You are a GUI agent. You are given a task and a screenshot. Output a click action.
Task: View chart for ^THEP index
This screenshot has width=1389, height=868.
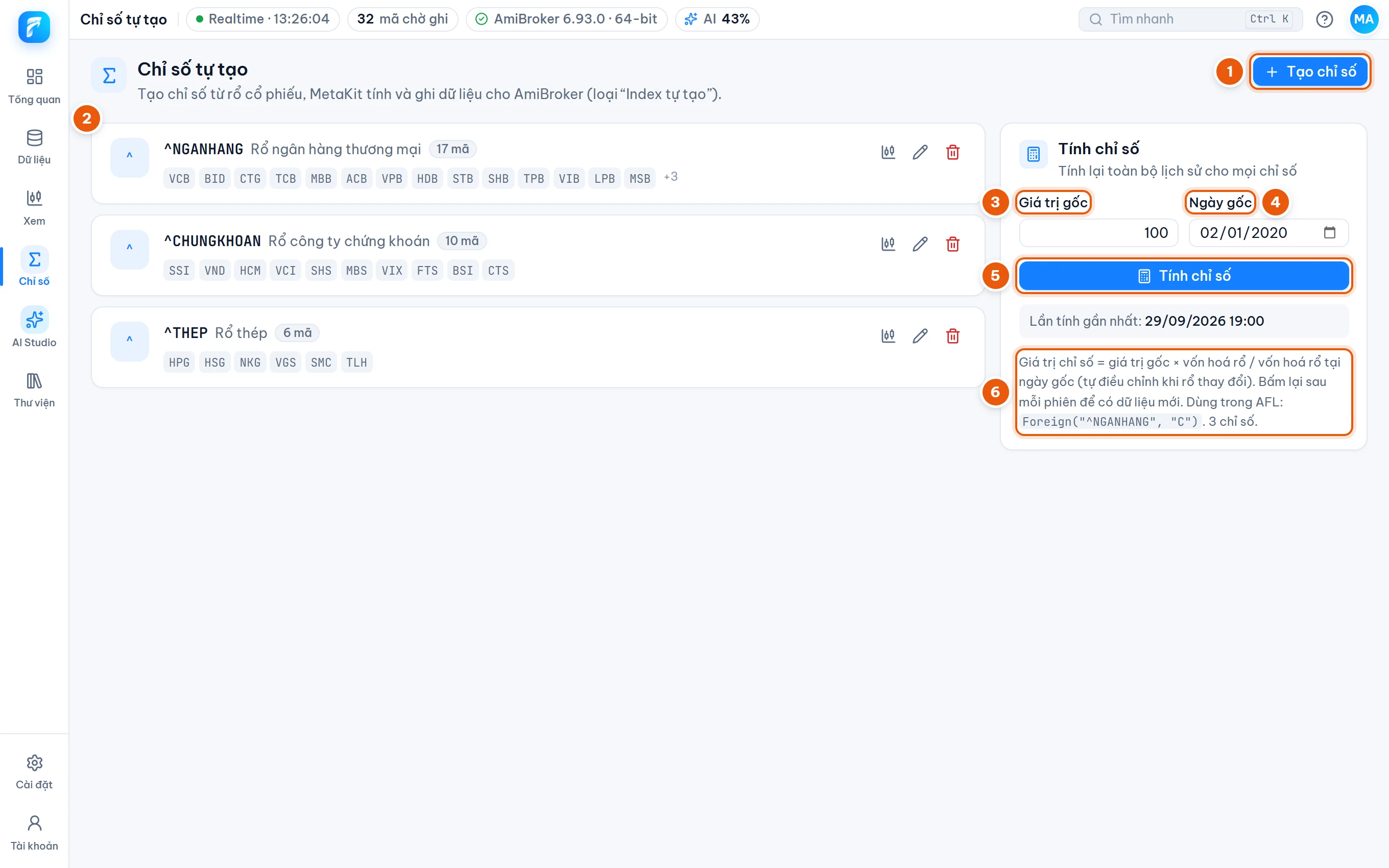(888, 336)
